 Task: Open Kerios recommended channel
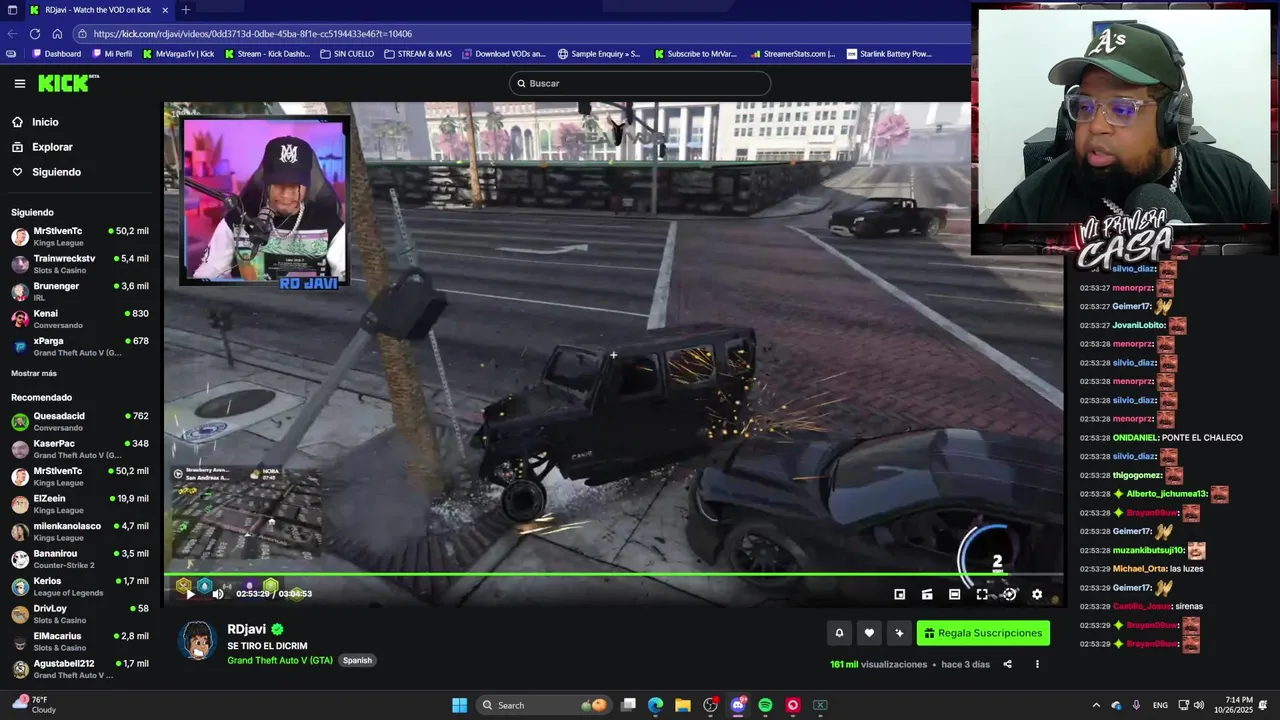point(80,586)
